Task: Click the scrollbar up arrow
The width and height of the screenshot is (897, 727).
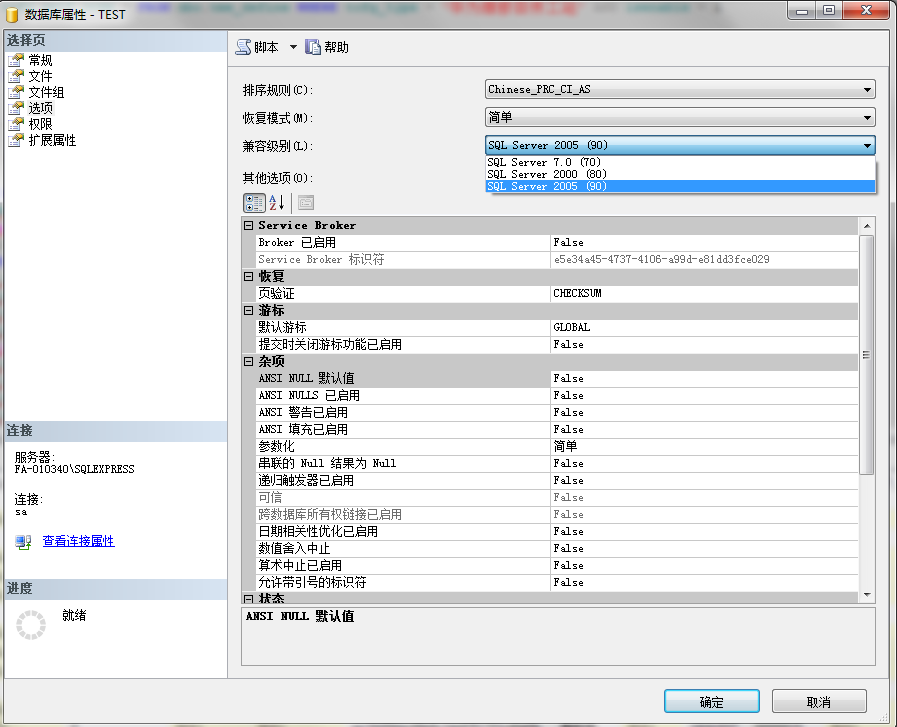Action: coord(867,226)
